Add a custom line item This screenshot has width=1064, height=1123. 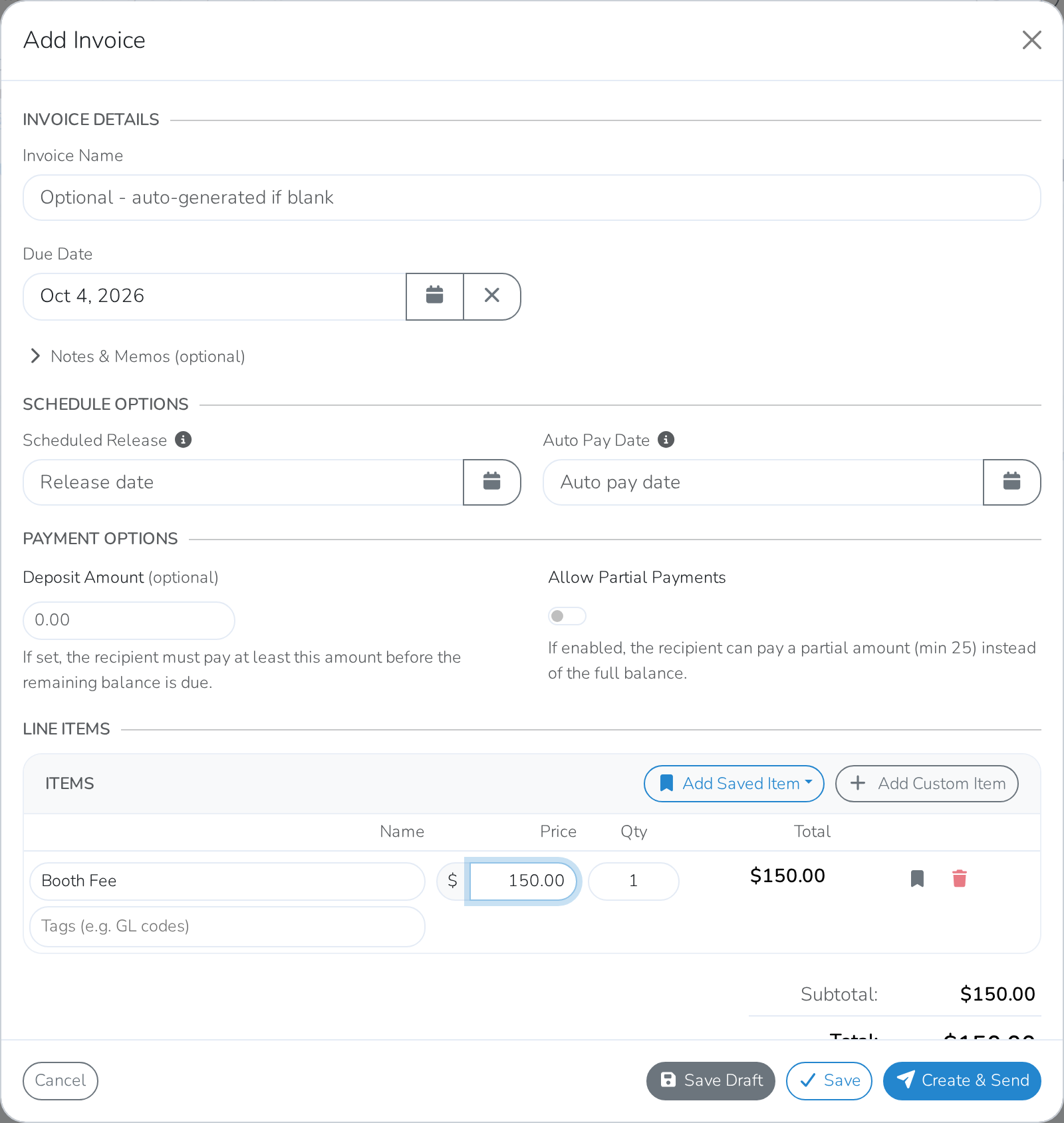click(927, 784)
